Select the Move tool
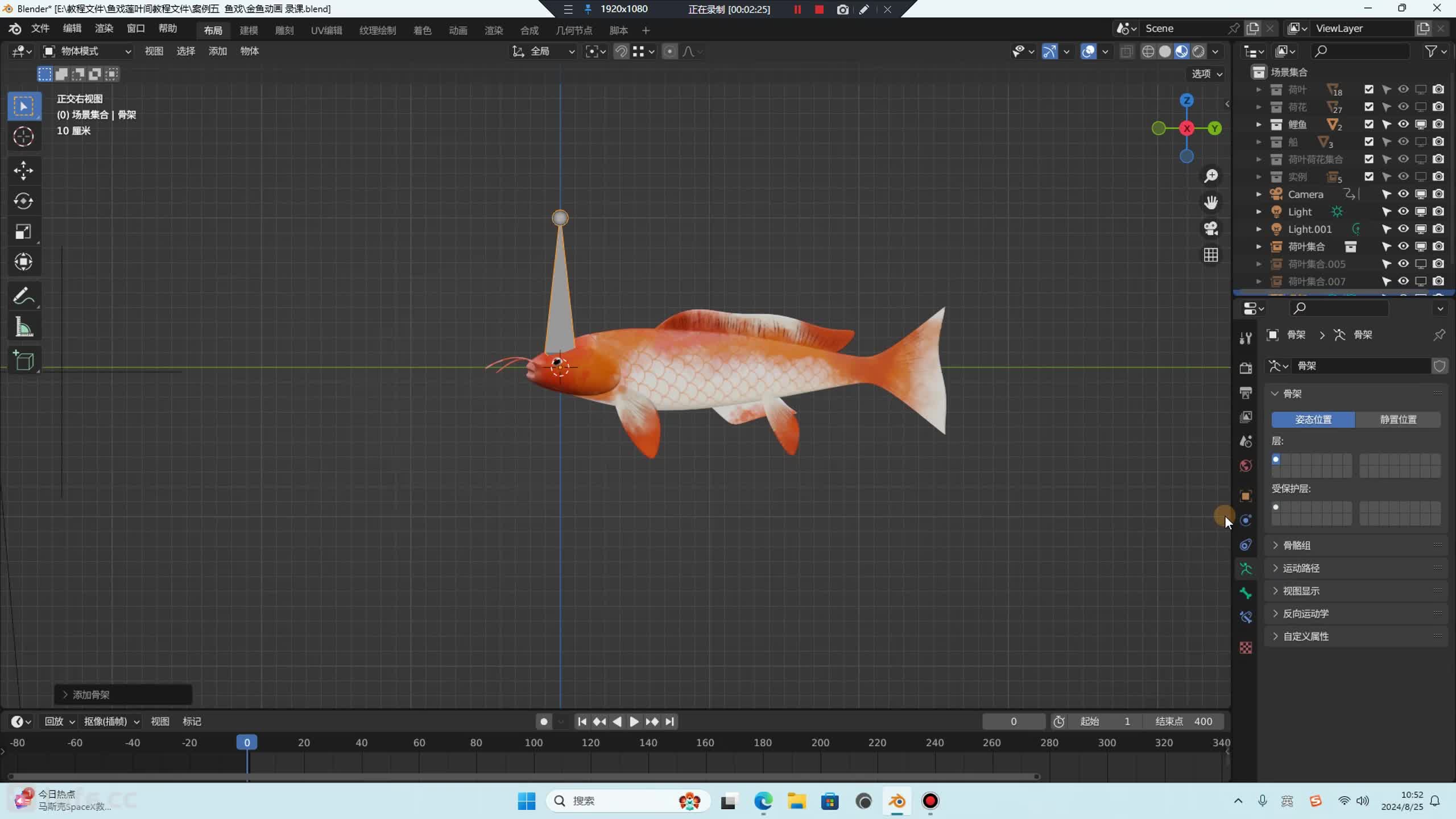The width and height of the screenshot is (1456, 819). pos(24,171)
